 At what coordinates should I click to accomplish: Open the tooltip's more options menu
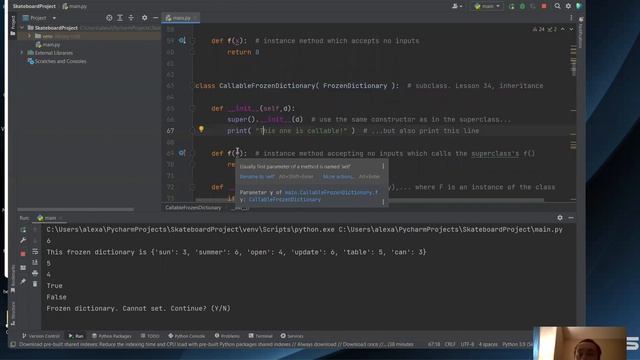pyautogui.click(x=383, y=166)
